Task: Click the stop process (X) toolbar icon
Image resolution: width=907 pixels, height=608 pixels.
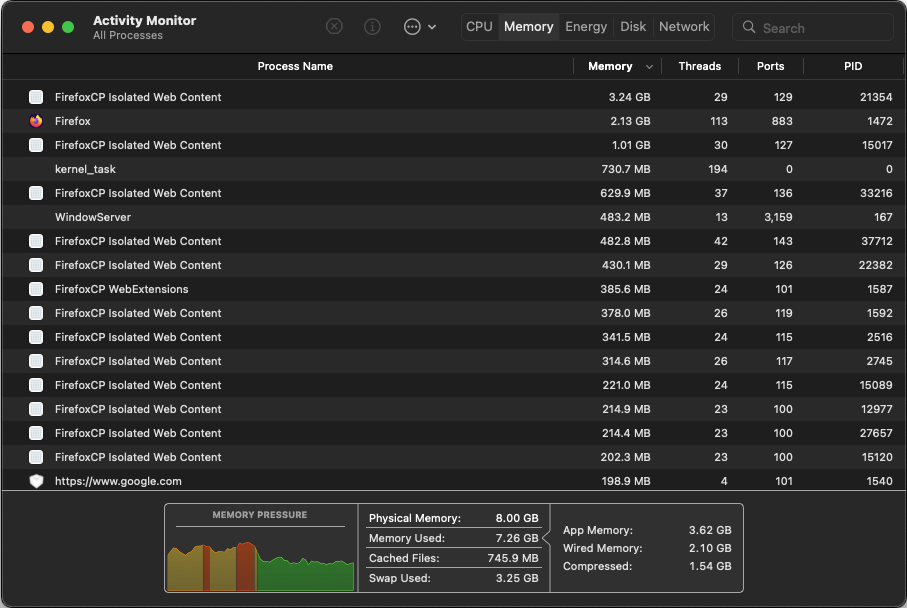Action: coord(334,27)
